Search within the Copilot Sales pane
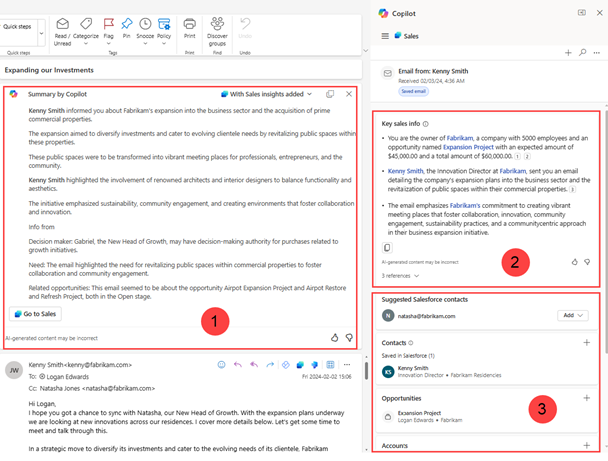This screenshot has width=608, height=461. pyautogui.click(x=582, y=52)
